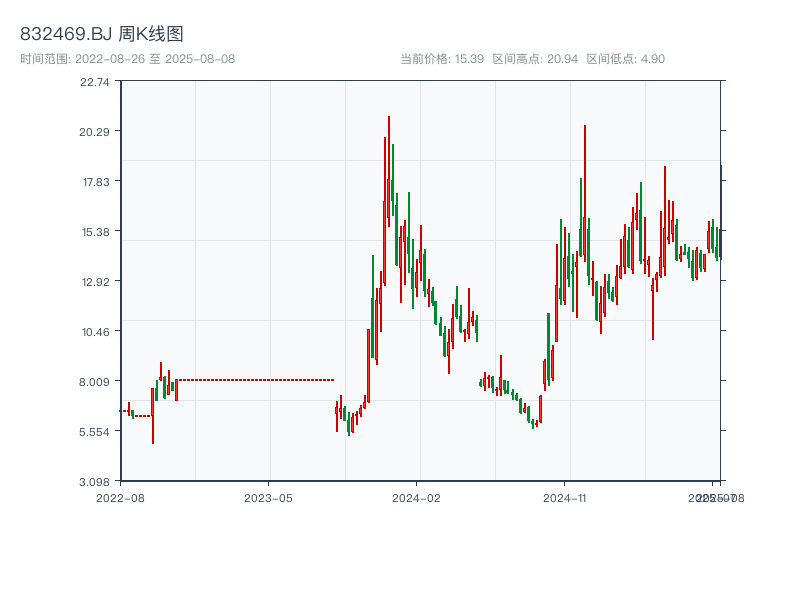Click y-axis label 17.83
800x600 pixels.
tap(96, 182)
